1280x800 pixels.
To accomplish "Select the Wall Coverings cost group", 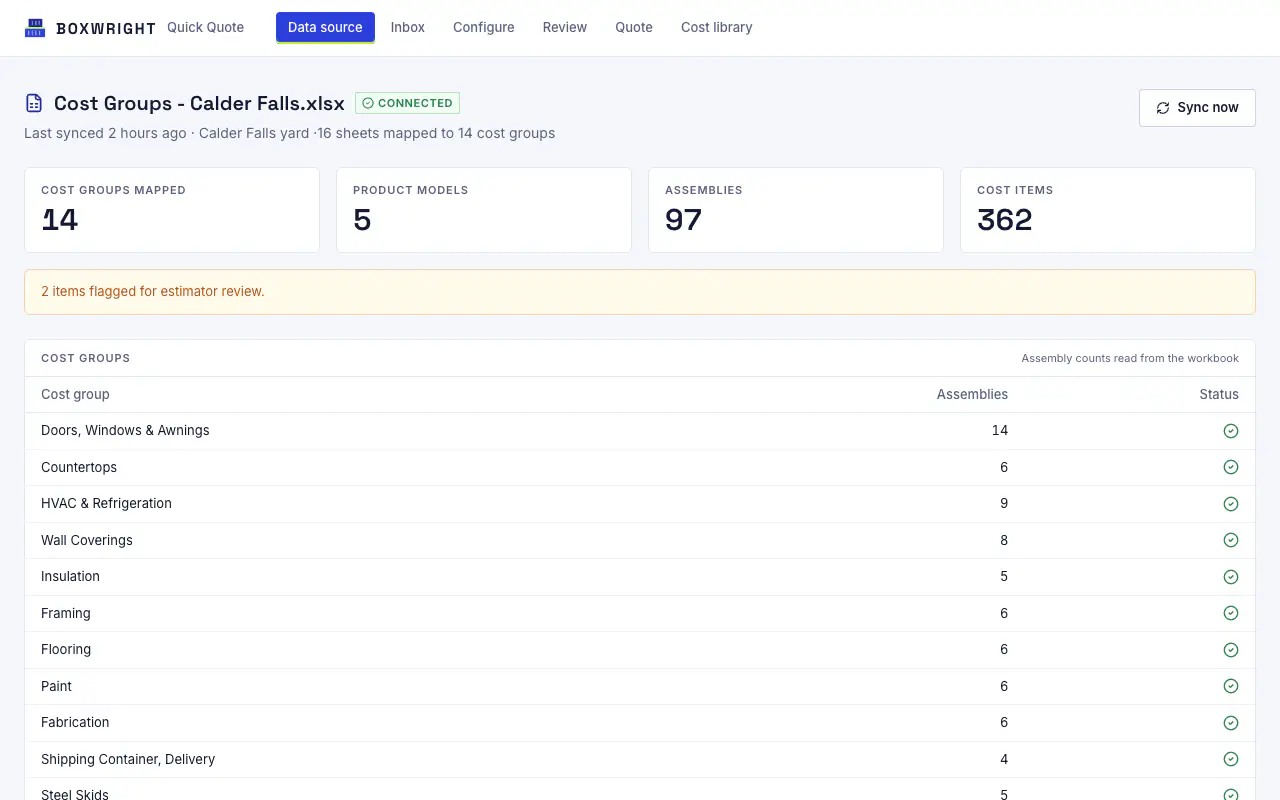I will point(640,540).
